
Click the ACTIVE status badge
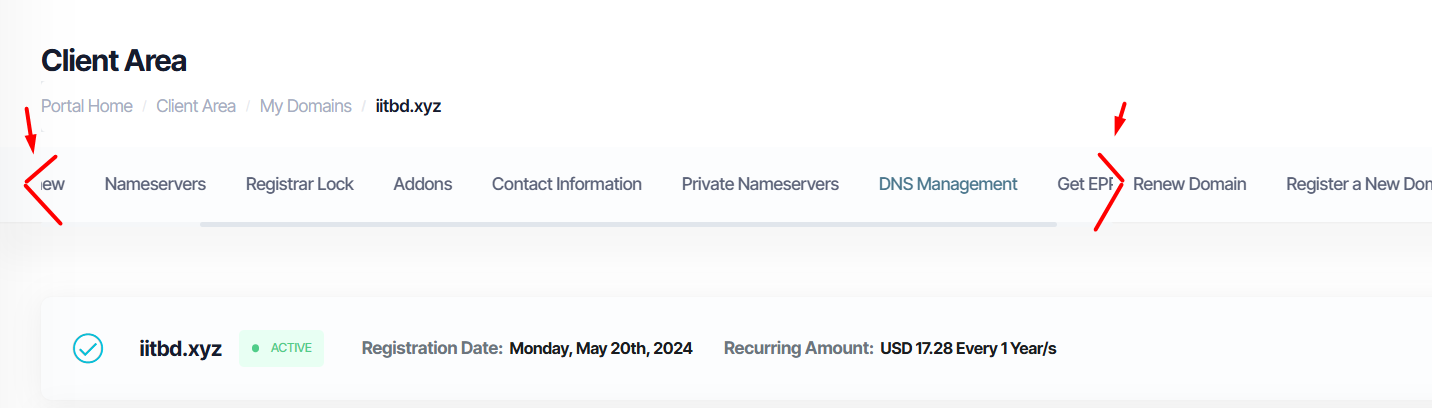pos(281,348)
